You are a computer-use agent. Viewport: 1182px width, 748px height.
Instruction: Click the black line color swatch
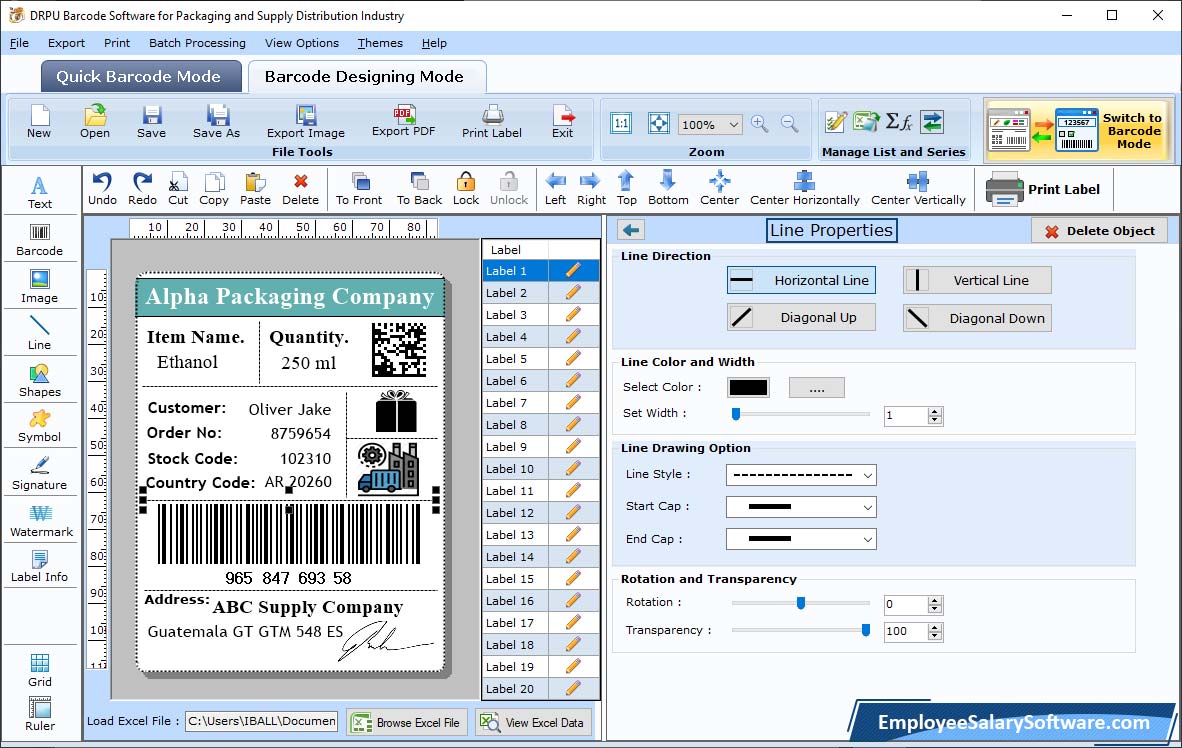[749, 388]
